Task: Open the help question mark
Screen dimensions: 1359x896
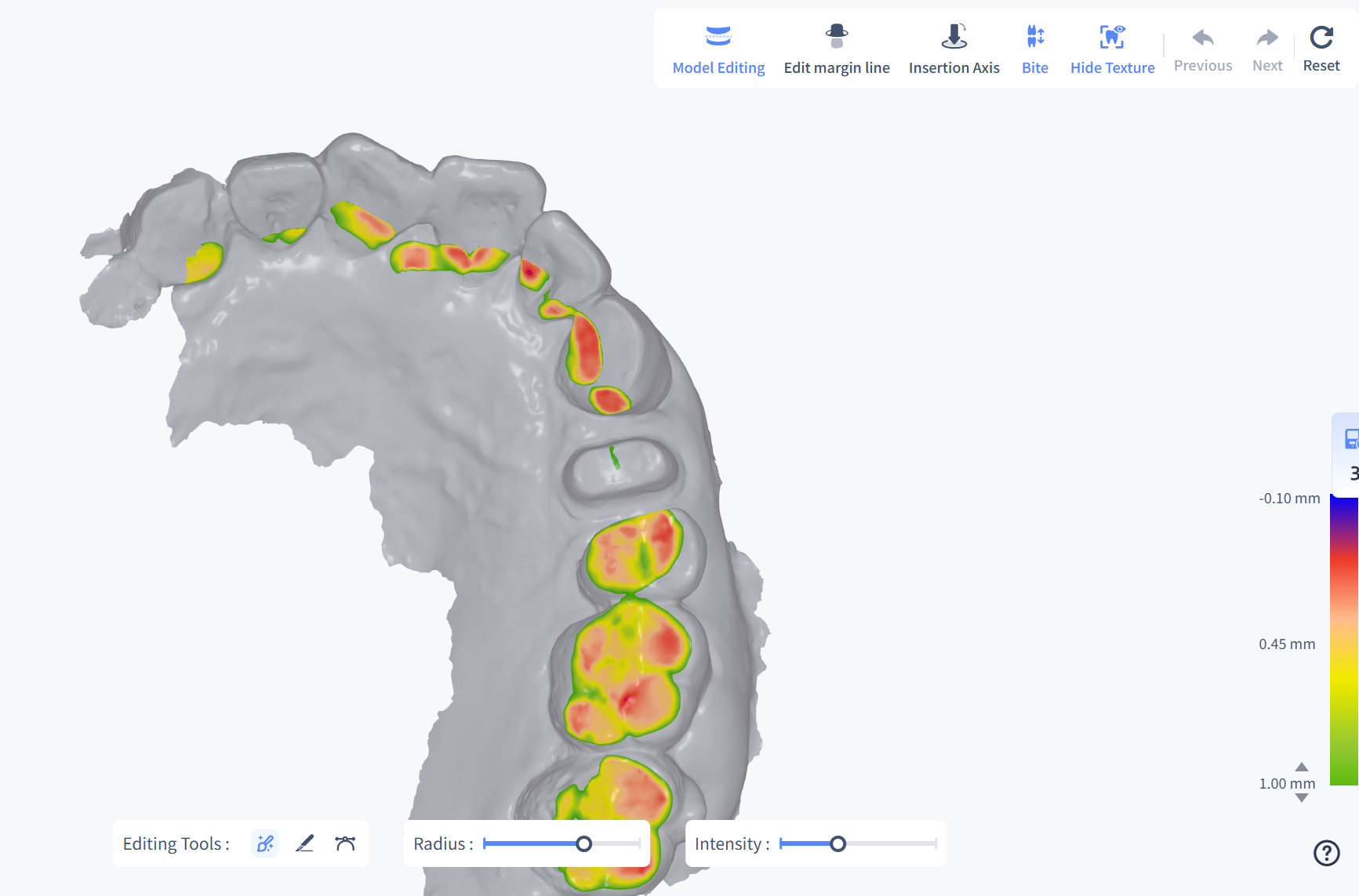Action: pos(1326,853)
